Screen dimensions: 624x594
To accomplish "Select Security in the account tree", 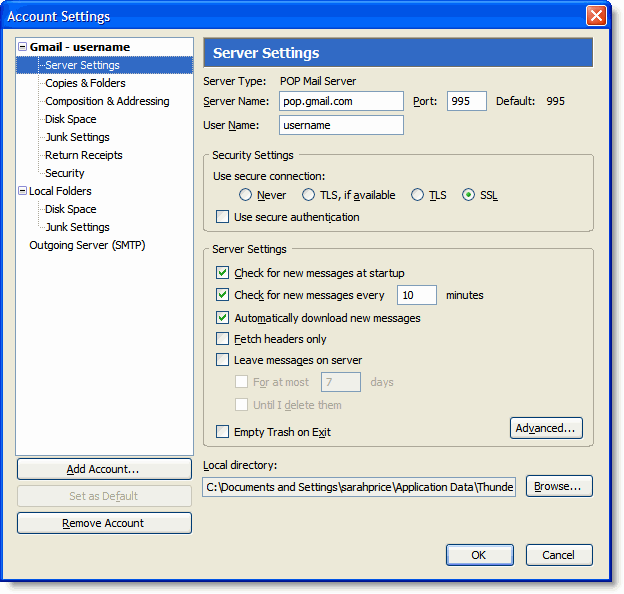I will pyautogui.click(x=65, y=173).
